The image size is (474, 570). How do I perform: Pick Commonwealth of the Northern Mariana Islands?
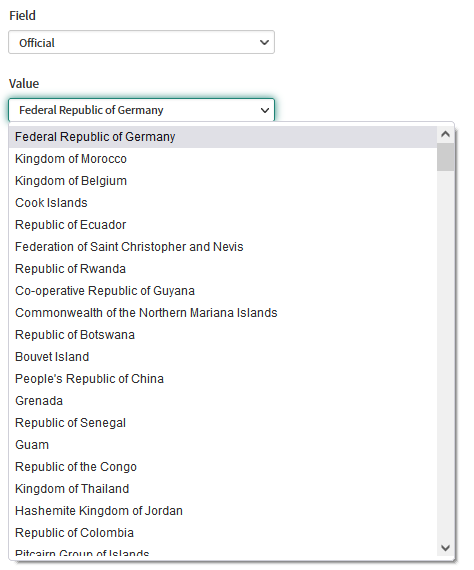[223, 313]
